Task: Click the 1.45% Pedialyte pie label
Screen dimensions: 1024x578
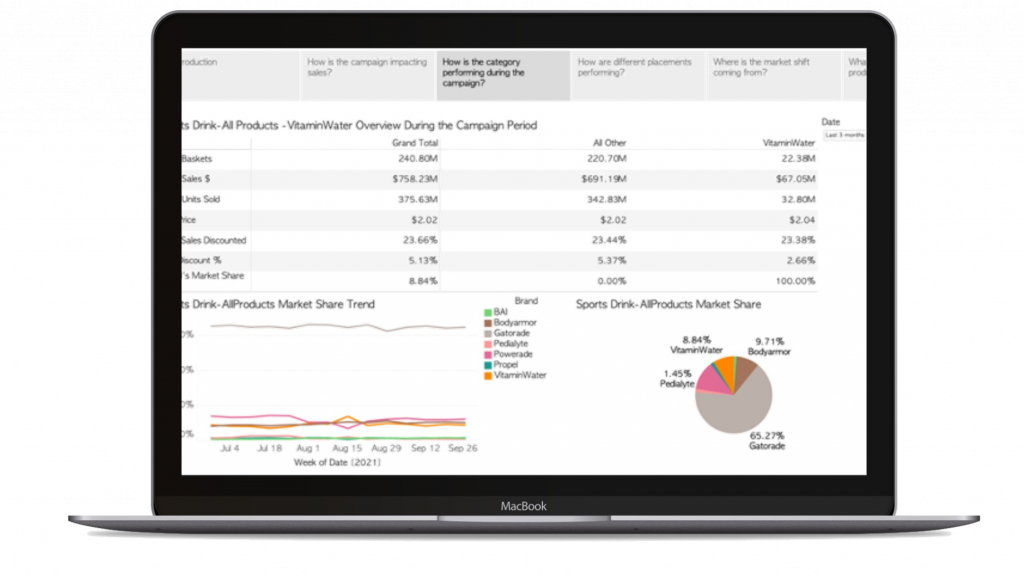Action: tap(677, 379)
